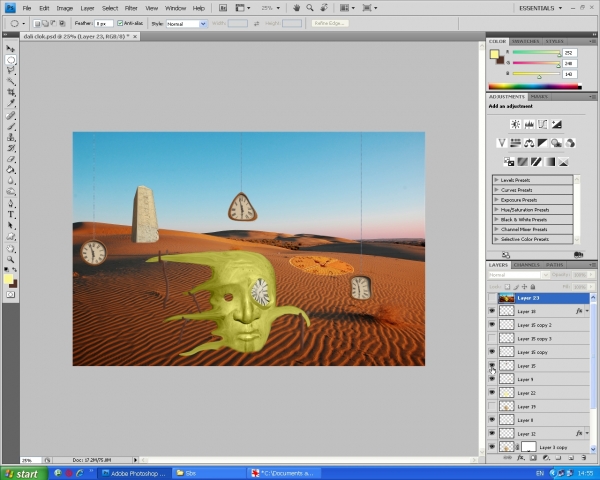Image resolution: width=600 pixels, height=480 pixels.
Task: Click the Layer 23 thumbnail
Action: point(506,298)
